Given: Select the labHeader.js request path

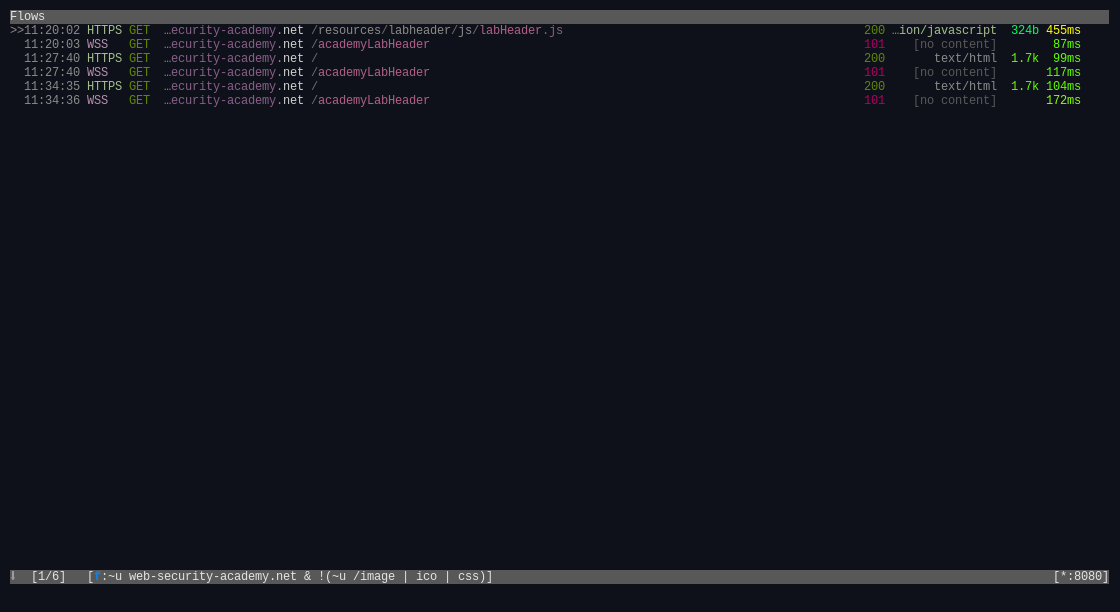Looking at the screenshot, I should tap(436, 31).
